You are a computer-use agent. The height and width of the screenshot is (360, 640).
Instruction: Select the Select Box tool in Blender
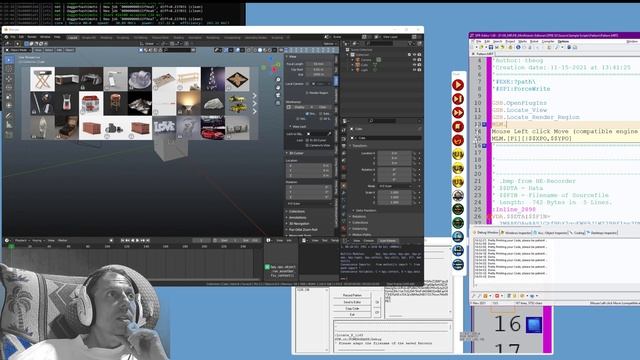click(x=9, y=60)
